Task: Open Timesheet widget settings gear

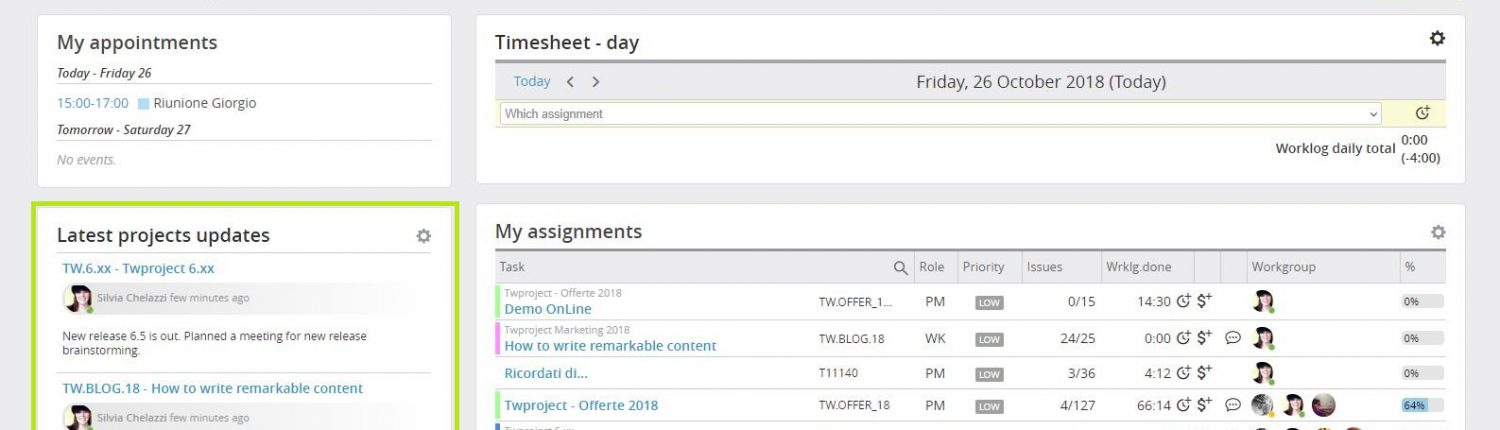Action: [1437, 38]
